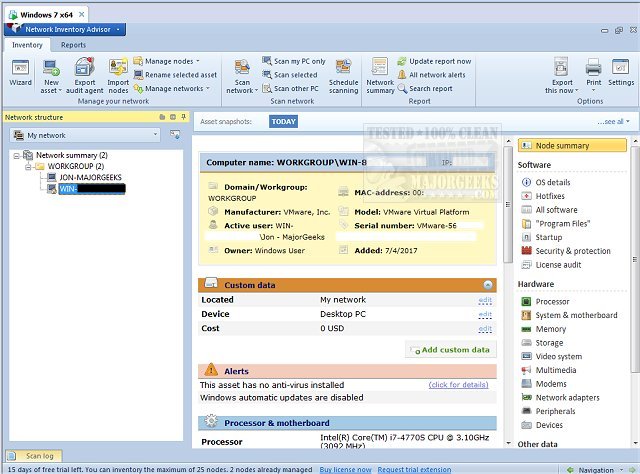Viewport: 640px width, 474px height.
Task: Open Storage section
Action: click(x=542, y=343)
